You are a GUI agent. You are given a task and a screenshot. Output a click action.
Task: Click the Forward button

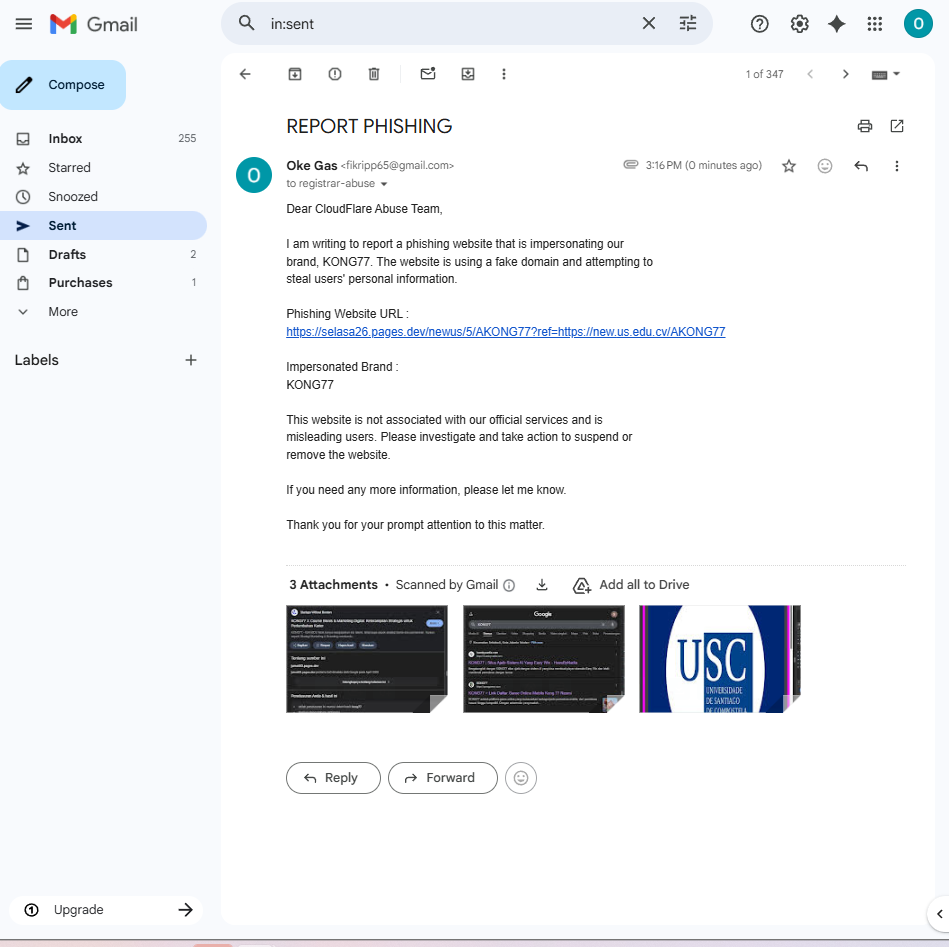point(442,778)
